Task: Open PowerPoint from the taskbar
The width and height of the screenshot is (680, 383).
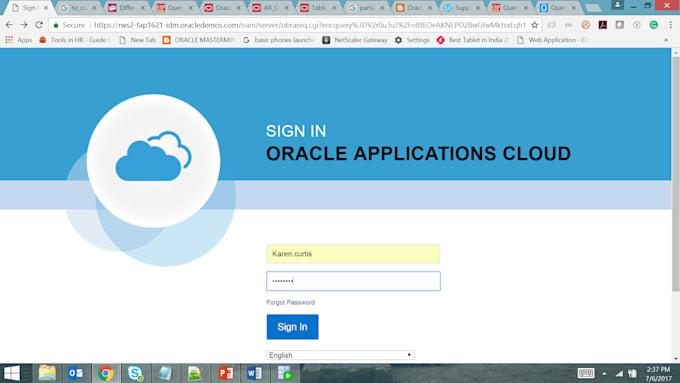Action: (x=226, y=373)
